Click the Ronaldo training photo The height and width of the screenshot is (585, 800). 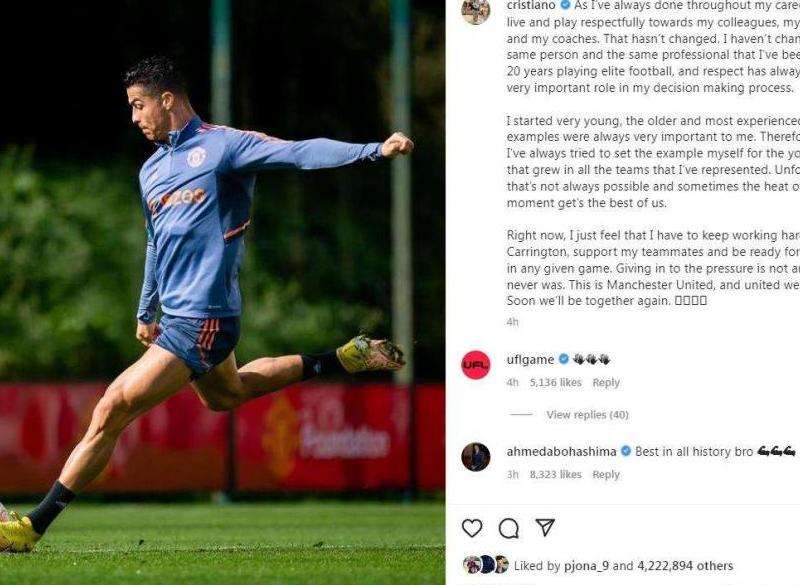point(222,292)
